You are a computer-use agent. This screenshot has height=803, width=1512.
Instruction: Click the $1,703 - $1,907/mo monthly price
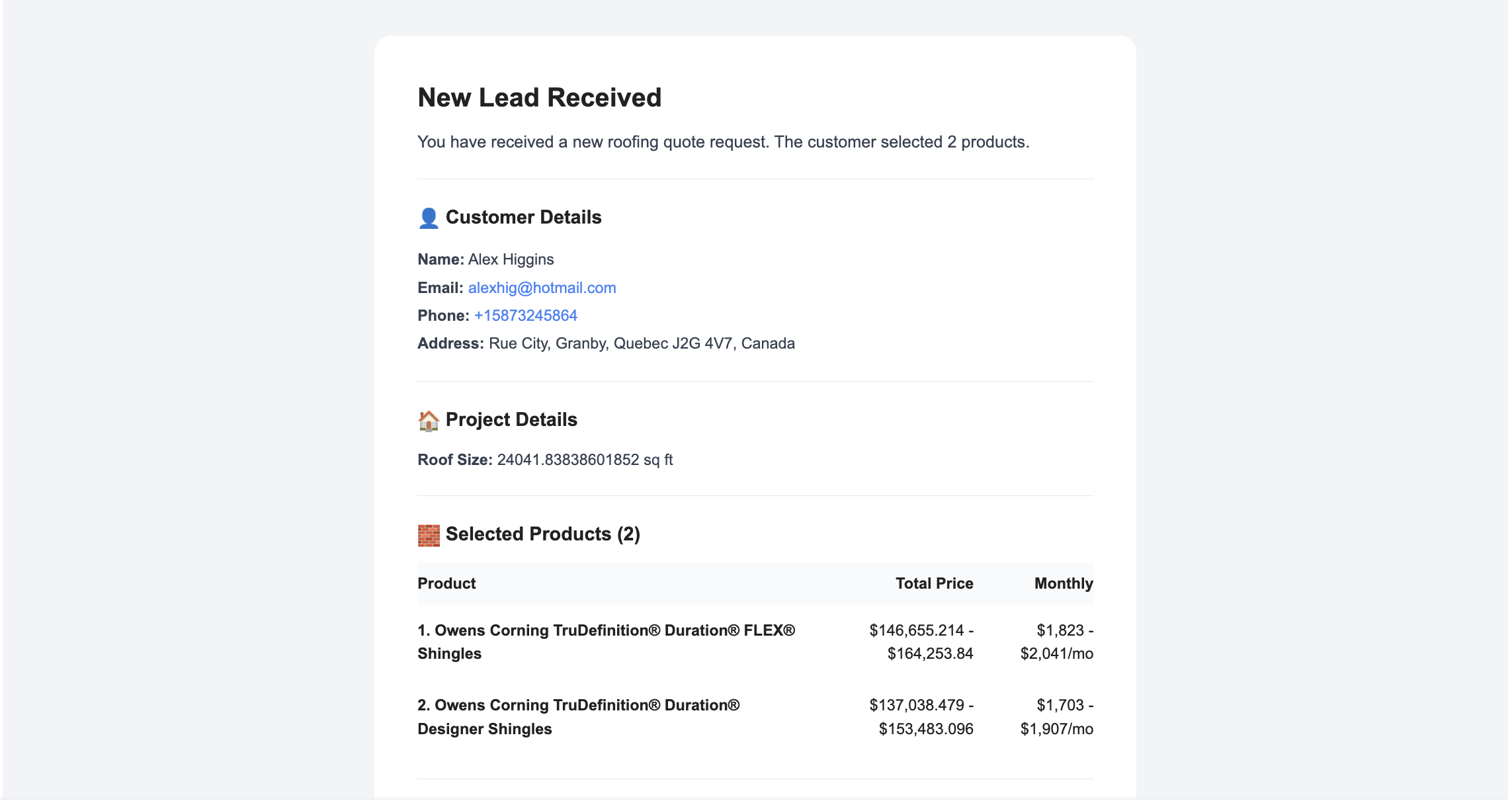(1056, 717)
